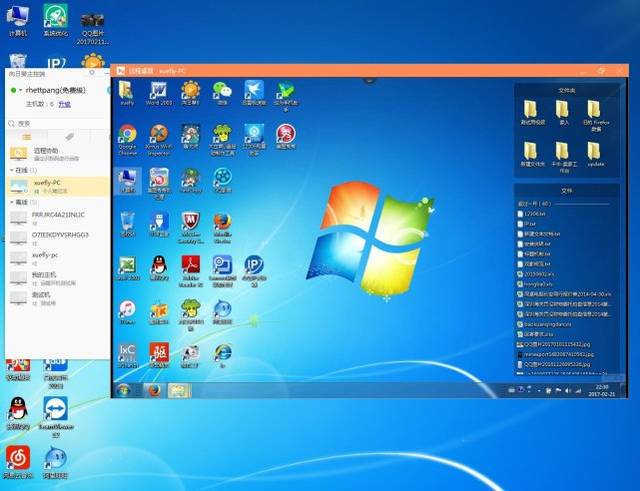Click the volume icon in remote system tray
Image resolution: width=640 pixels, height=491 pixels.
tap(567, 391)
